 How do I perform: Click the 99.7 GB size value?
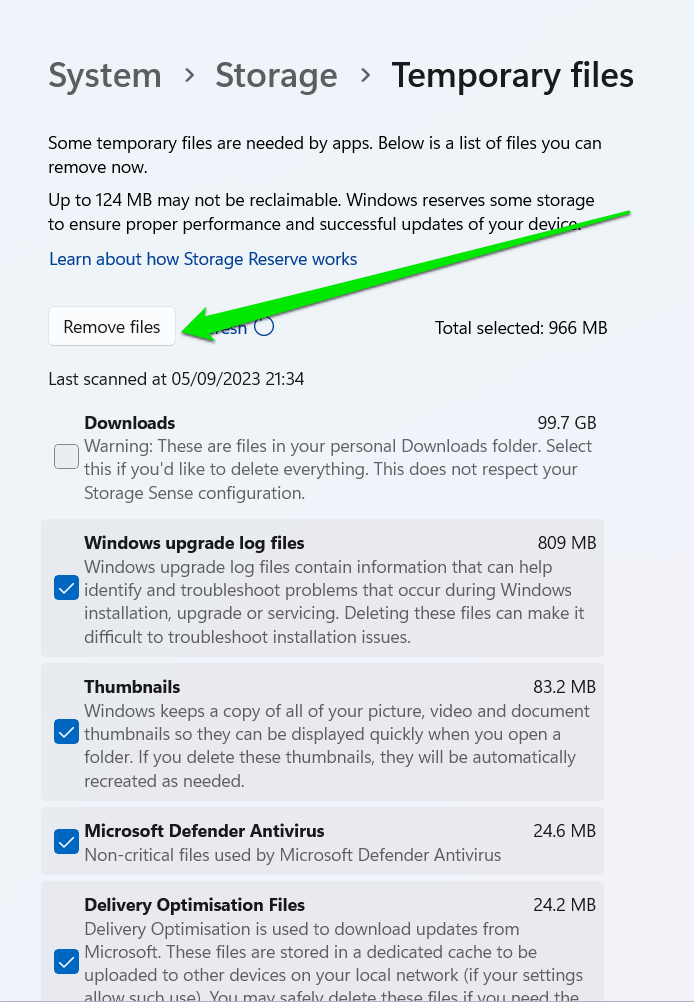pos(567,423)
